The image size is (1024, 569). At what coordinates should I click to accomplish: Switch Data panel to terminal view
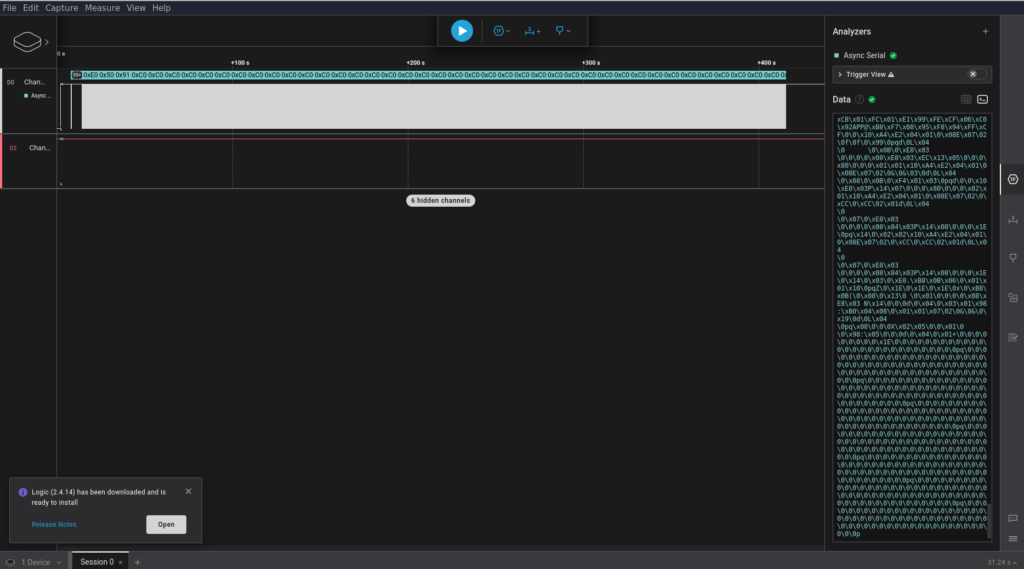click(982, 99)
